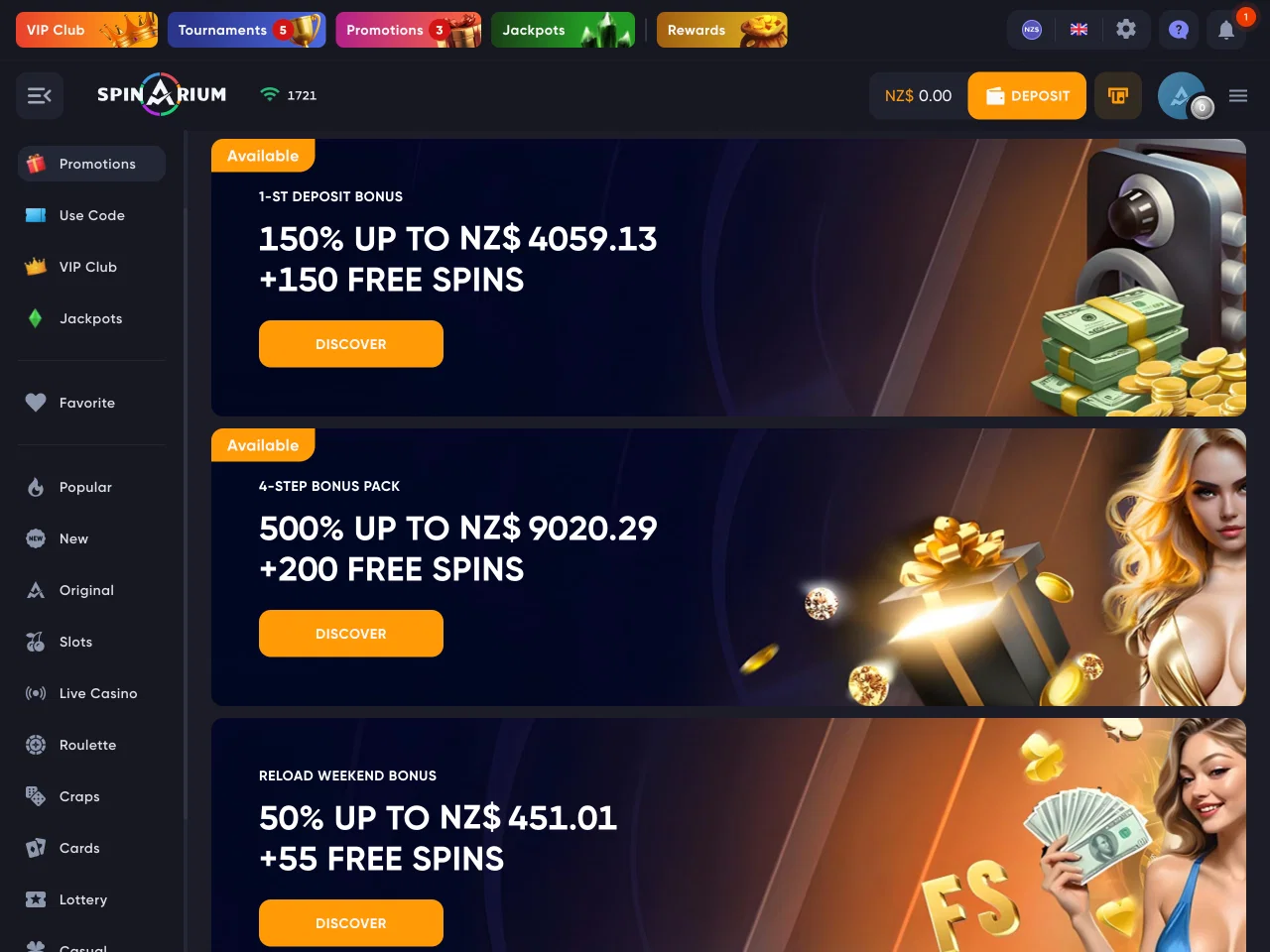The height and width of the screenshot is (952, 1270).
Task: Open the UK flag language selector
Action: pos(1079,30)
